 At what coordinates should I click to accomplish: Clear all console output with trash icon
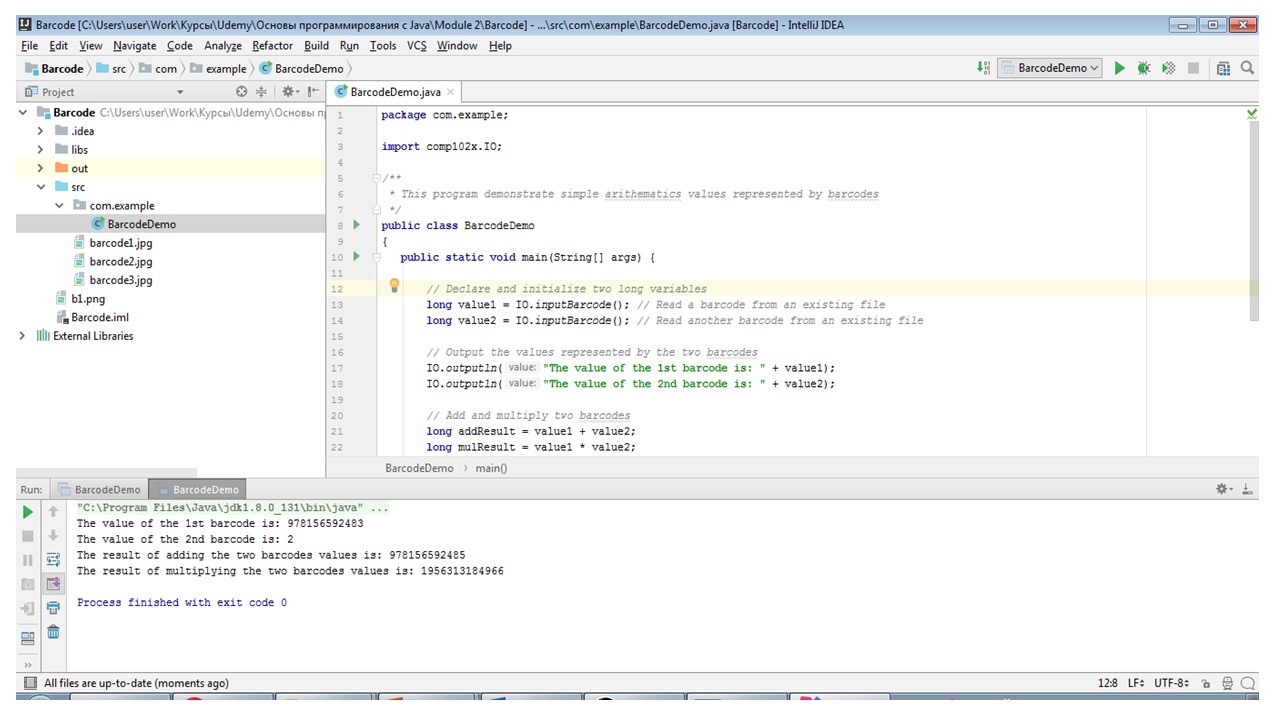click(53, 632)
